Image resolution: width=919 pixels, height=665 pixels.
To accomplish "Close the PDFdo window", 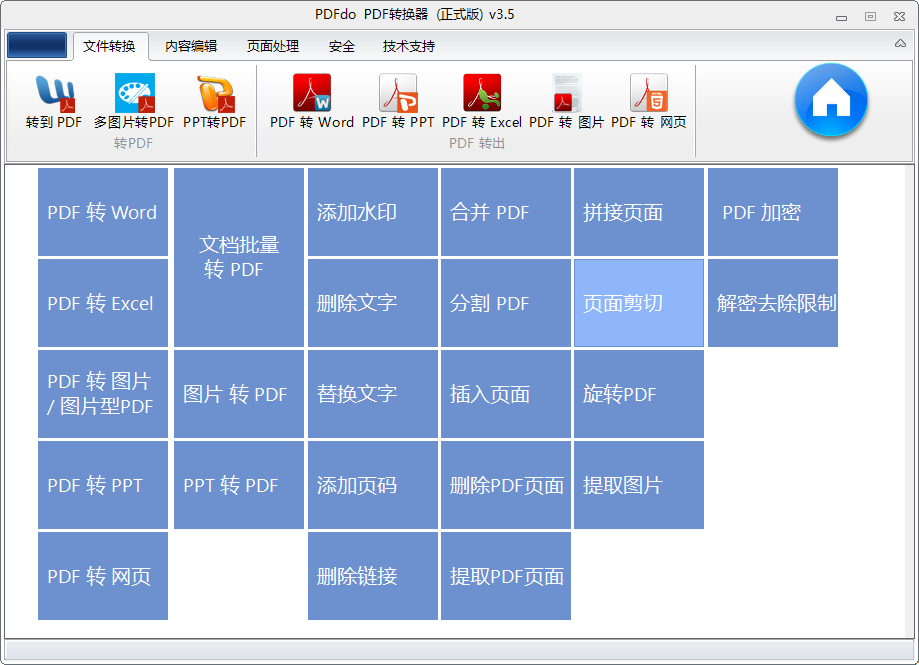I will coord(900,16).
